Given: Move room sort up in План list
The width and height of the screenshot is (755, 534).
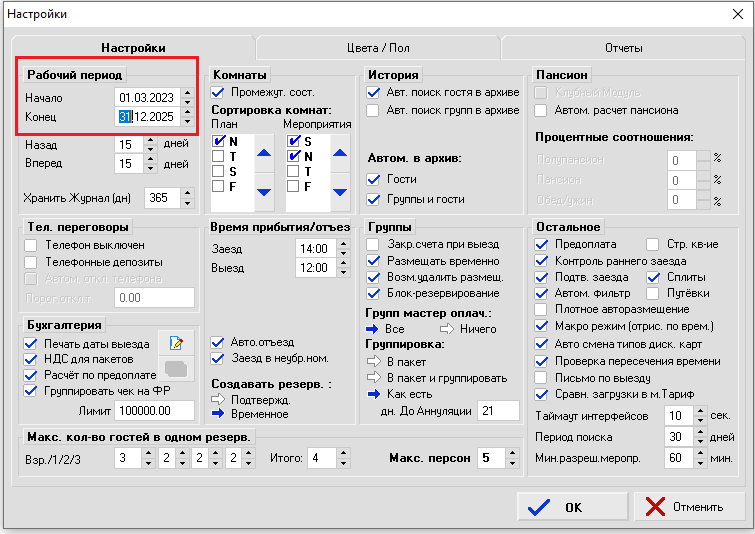Looking at the screenshot, I should (264, 153).
